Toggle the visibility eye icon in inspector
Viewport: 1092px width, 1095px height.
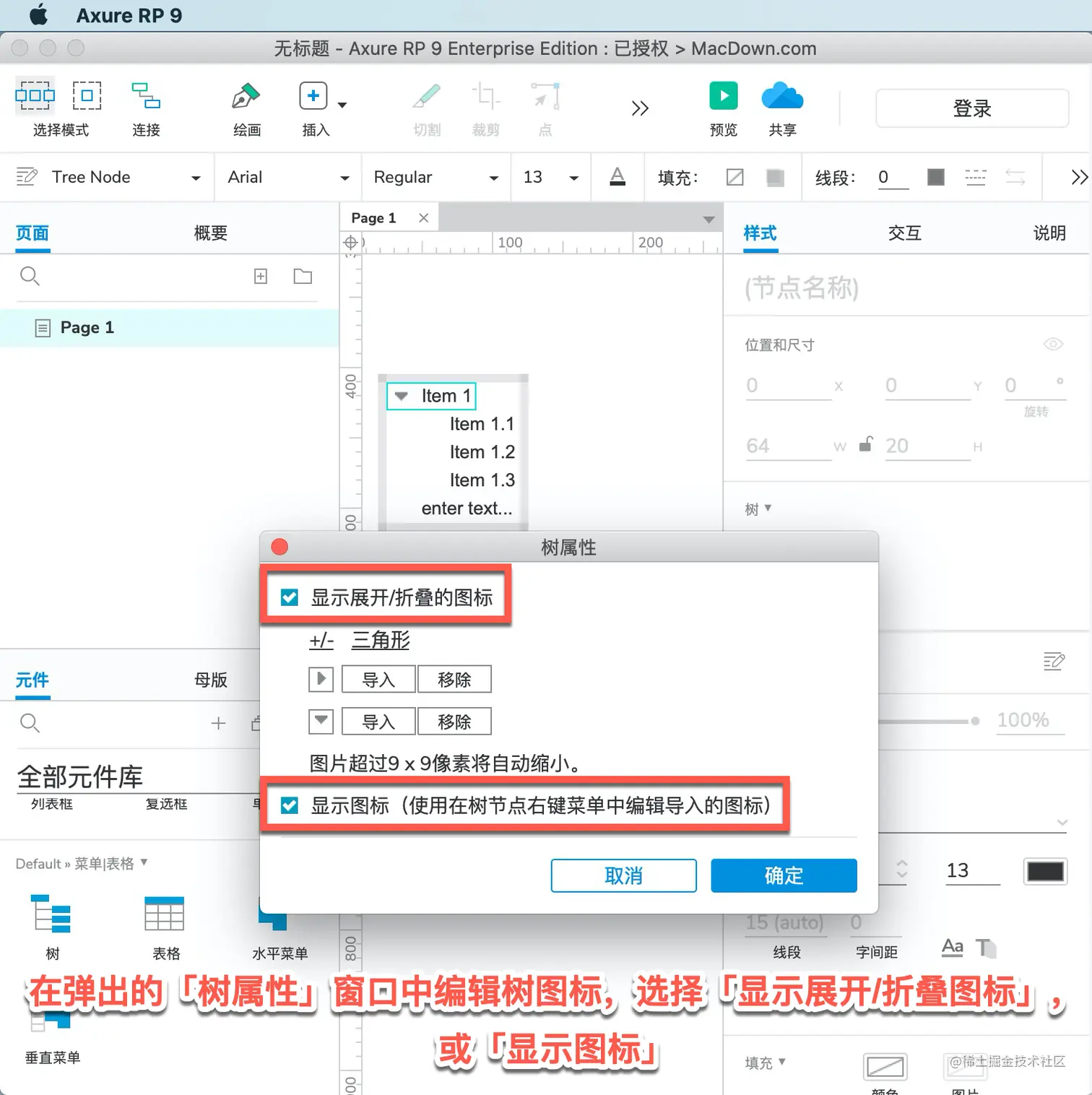pos(1053,345)
